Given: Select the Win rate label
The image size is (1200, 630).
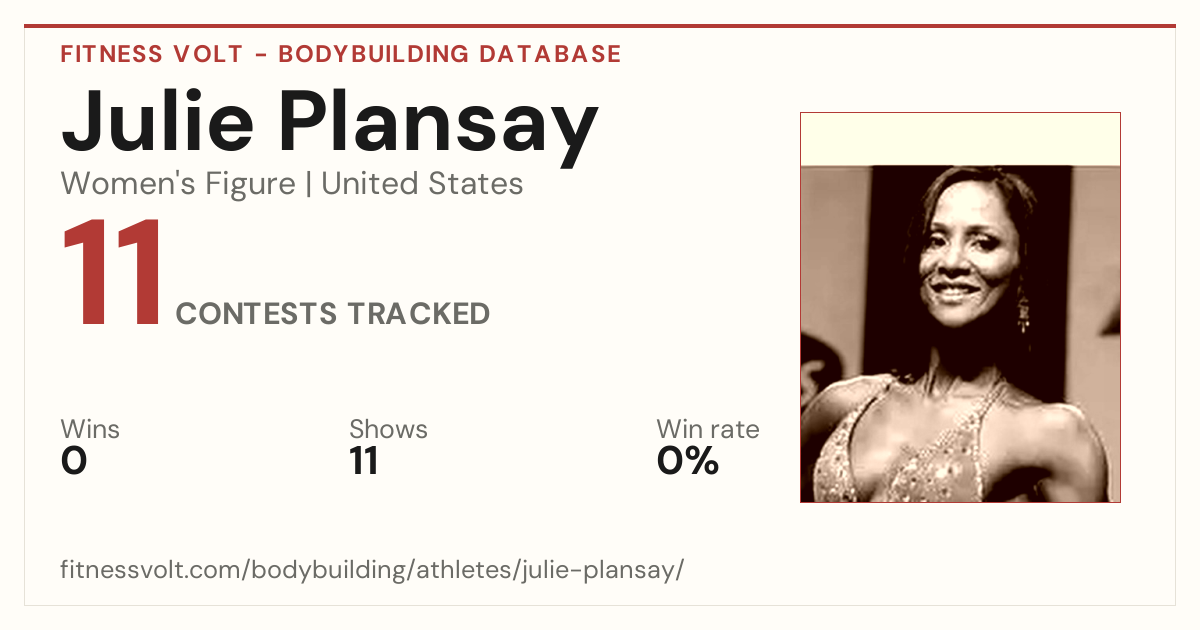Looking at the screenshot, I should click(708, 429).
